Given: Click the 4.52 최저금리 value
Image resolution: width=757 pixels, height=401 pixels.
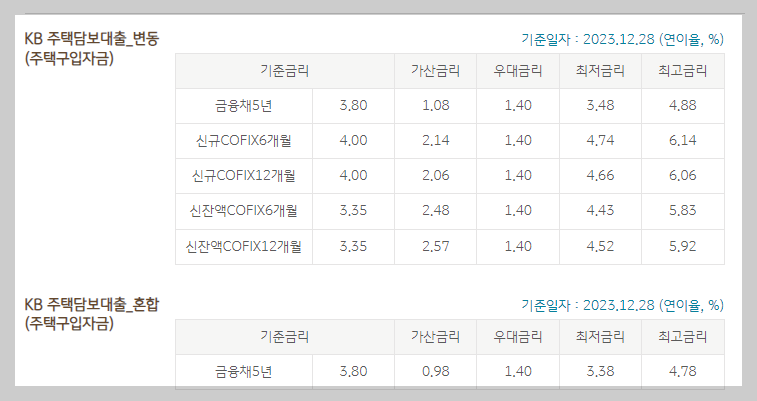Looking at the screenshot, I should click(600, 246).
